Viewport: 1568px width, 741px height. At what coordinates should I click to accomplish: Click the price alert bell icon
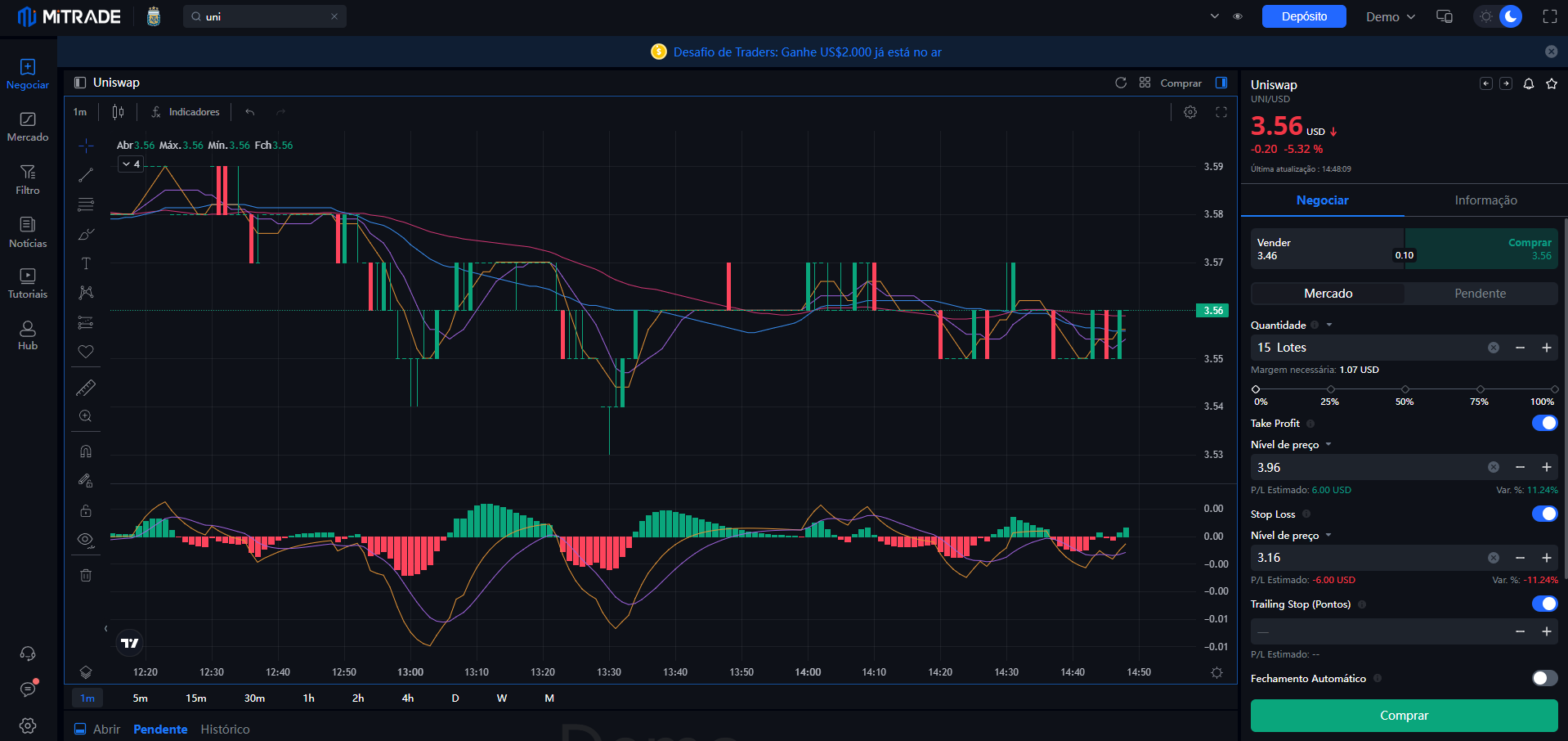(x=1529, y=83)
